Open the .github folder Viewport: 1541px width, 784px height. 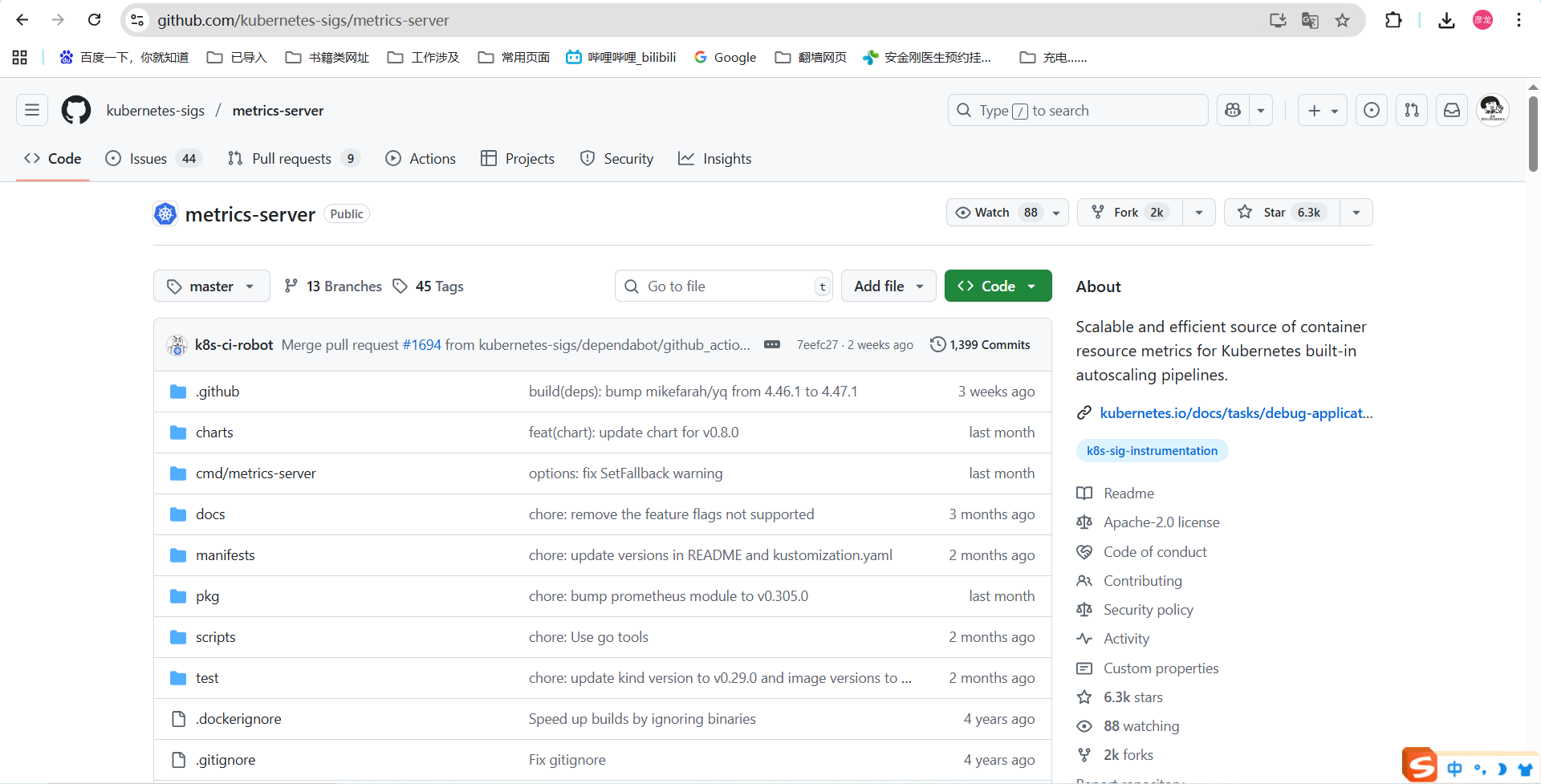click(x=218, y=392)
